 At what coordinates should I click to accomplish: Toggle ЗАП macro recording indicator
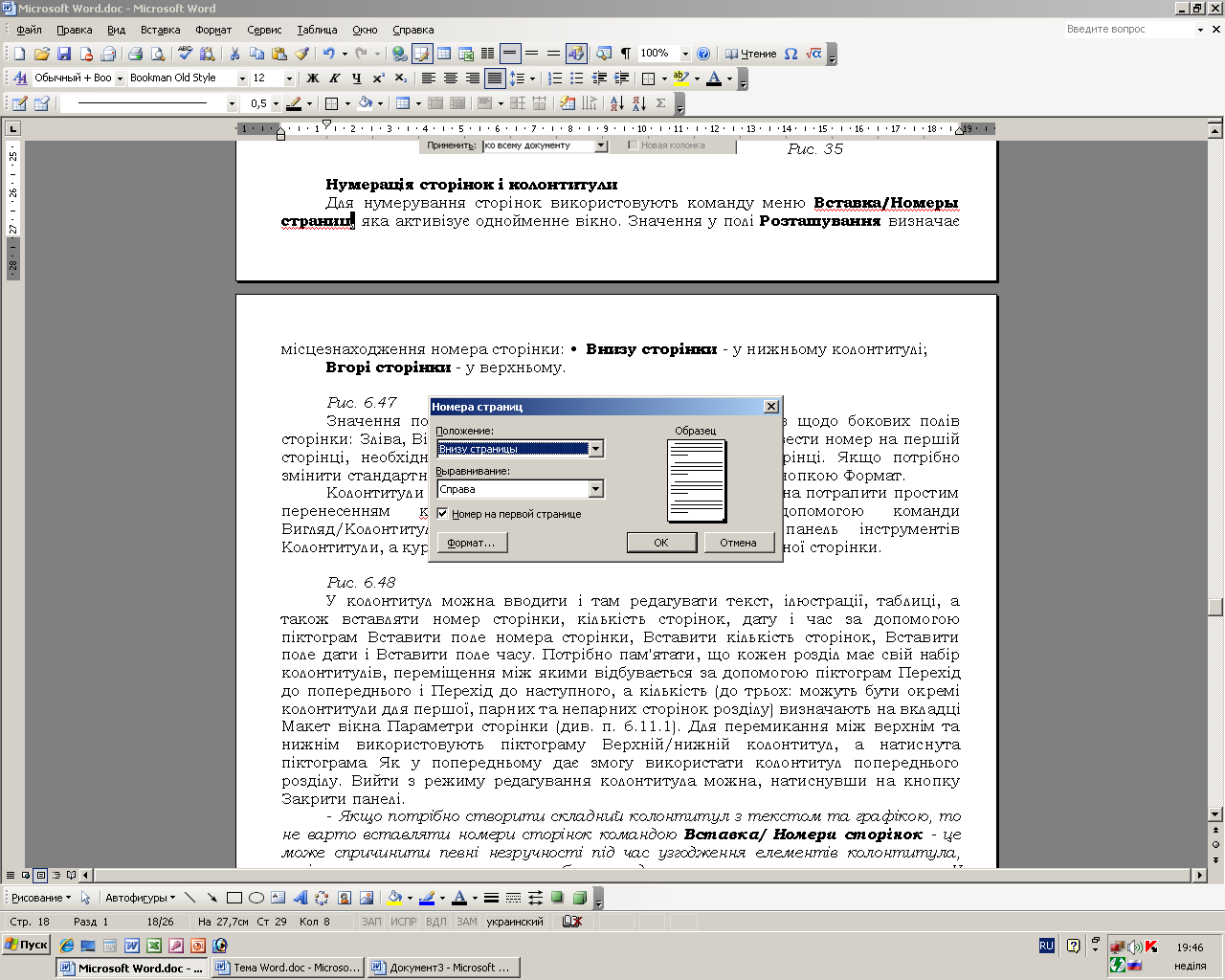pos(371,922)
